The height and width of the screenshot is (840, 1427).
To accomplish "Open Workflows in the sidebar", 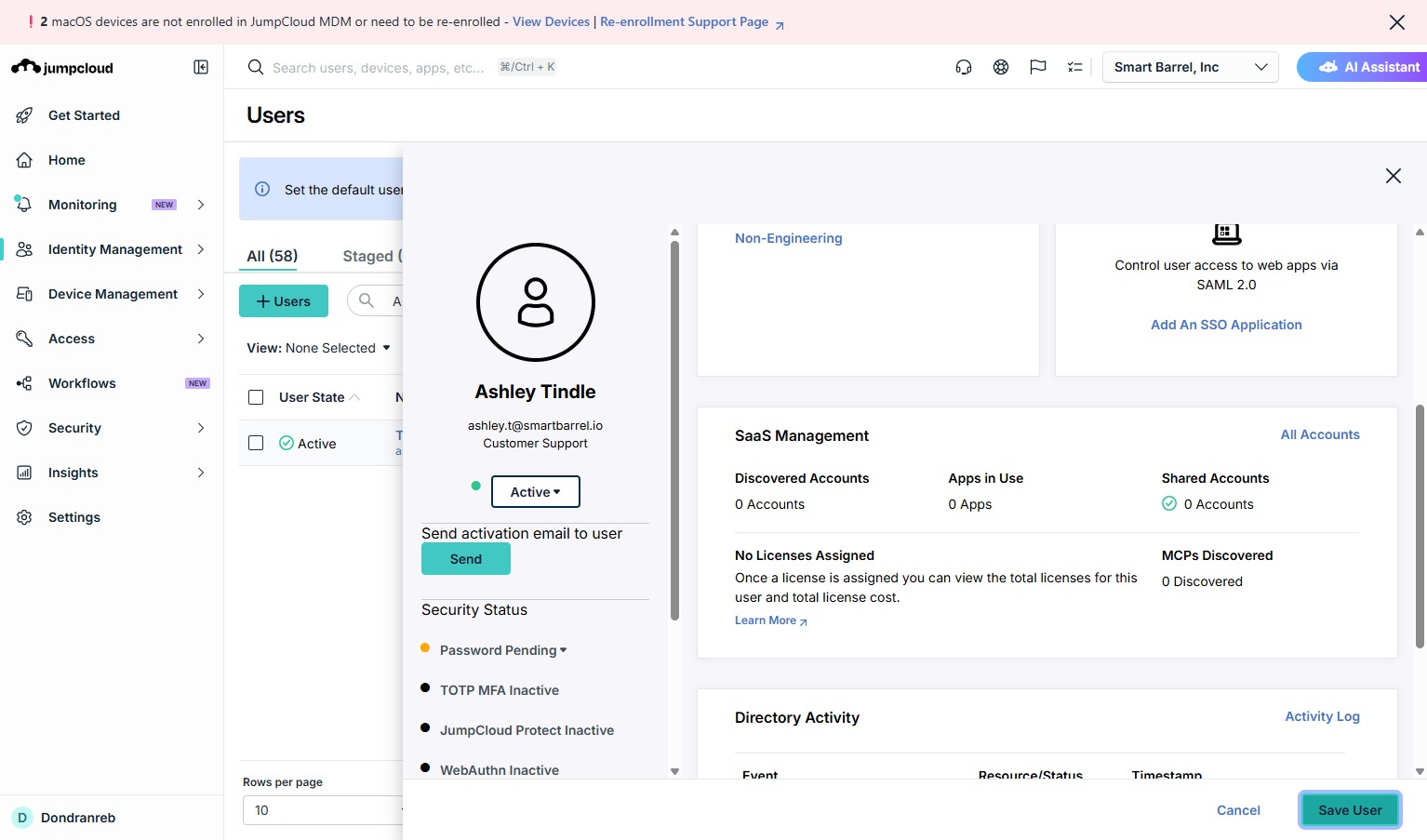I will 82,383.
